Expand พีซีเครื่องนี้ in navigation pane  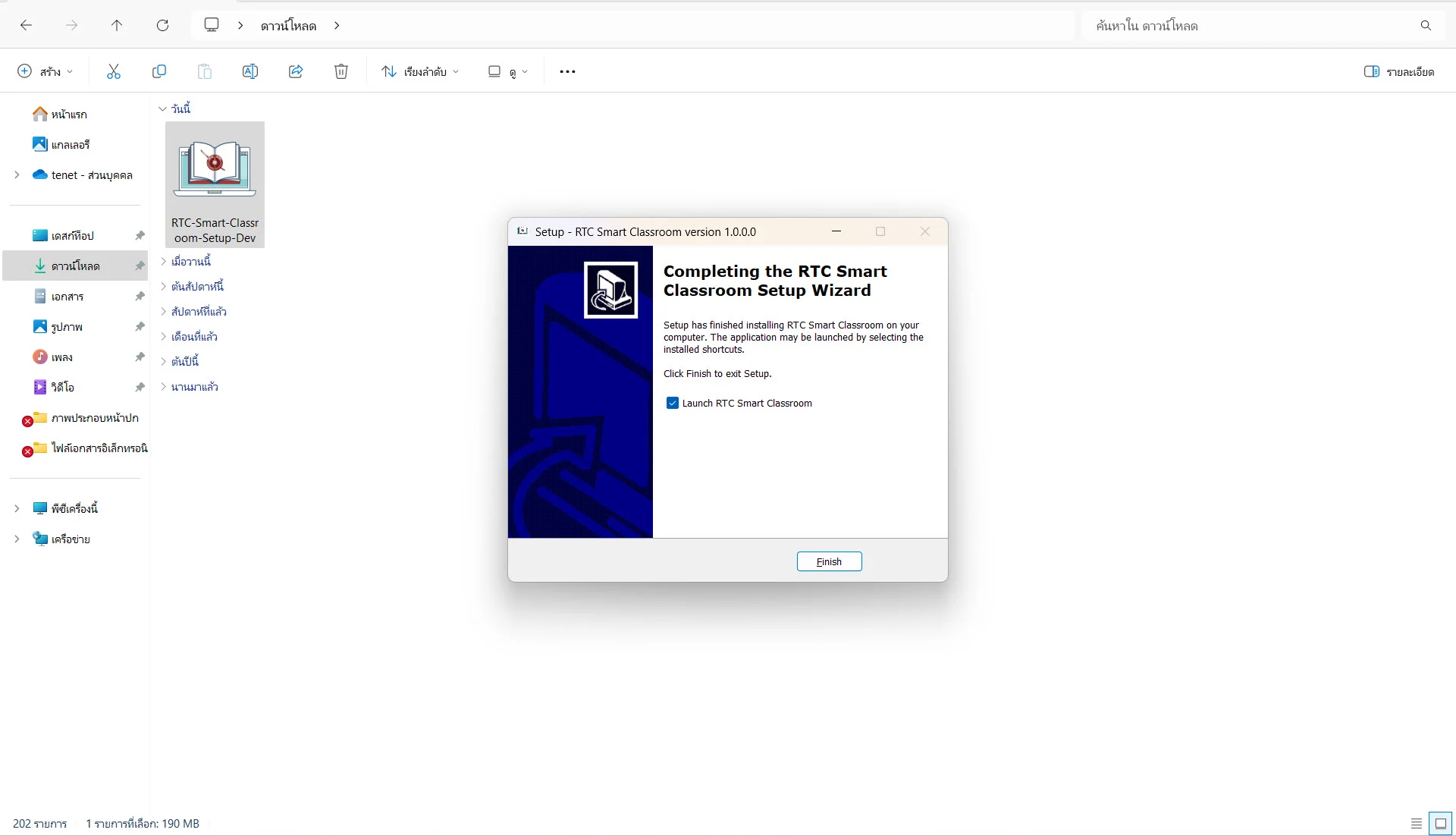click(x=17, y=508)
